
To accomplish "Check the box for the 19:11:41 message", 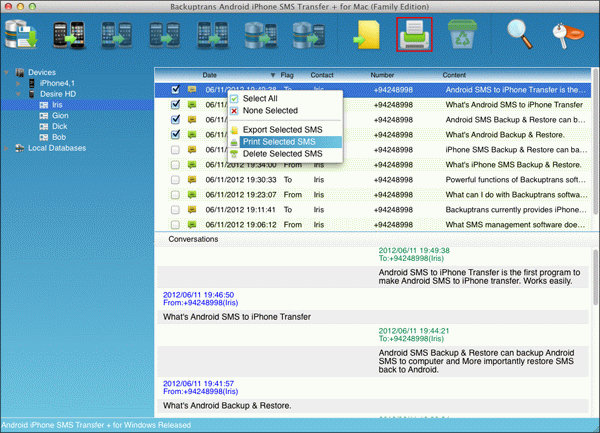I will 175,209.
